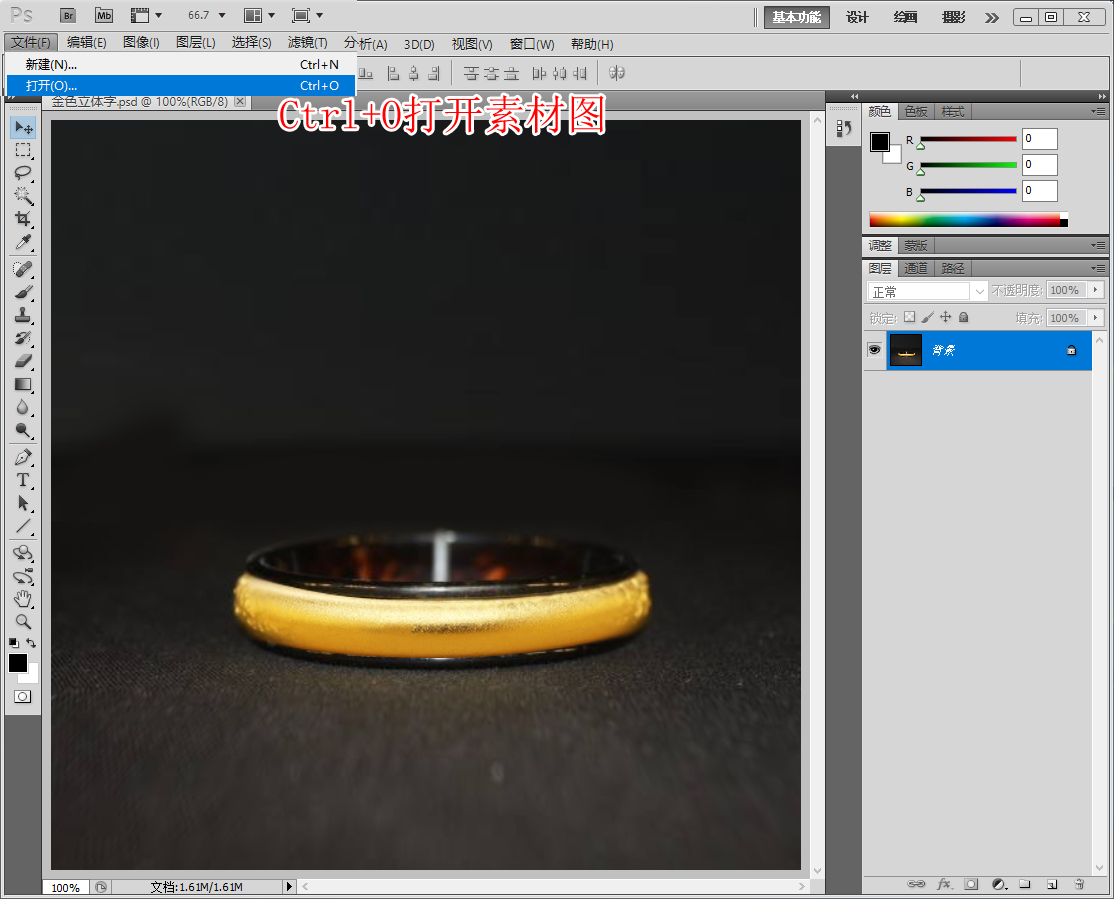The width and height of the screenshot is (1114, 899).
Task: Toggle lock position icon
Action: [x=946, y=317]
